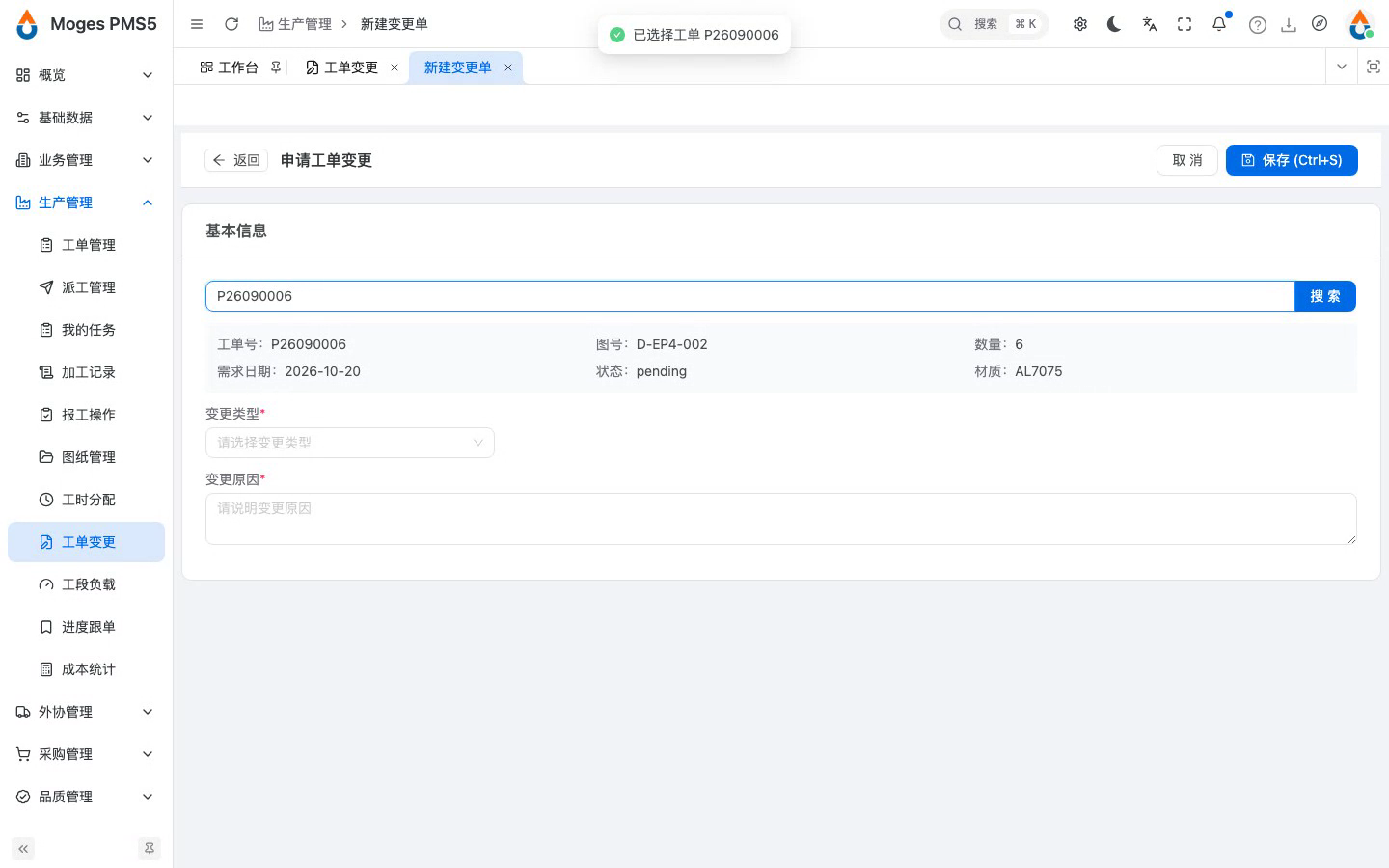Click the compass icon in header

[1320, 24]
